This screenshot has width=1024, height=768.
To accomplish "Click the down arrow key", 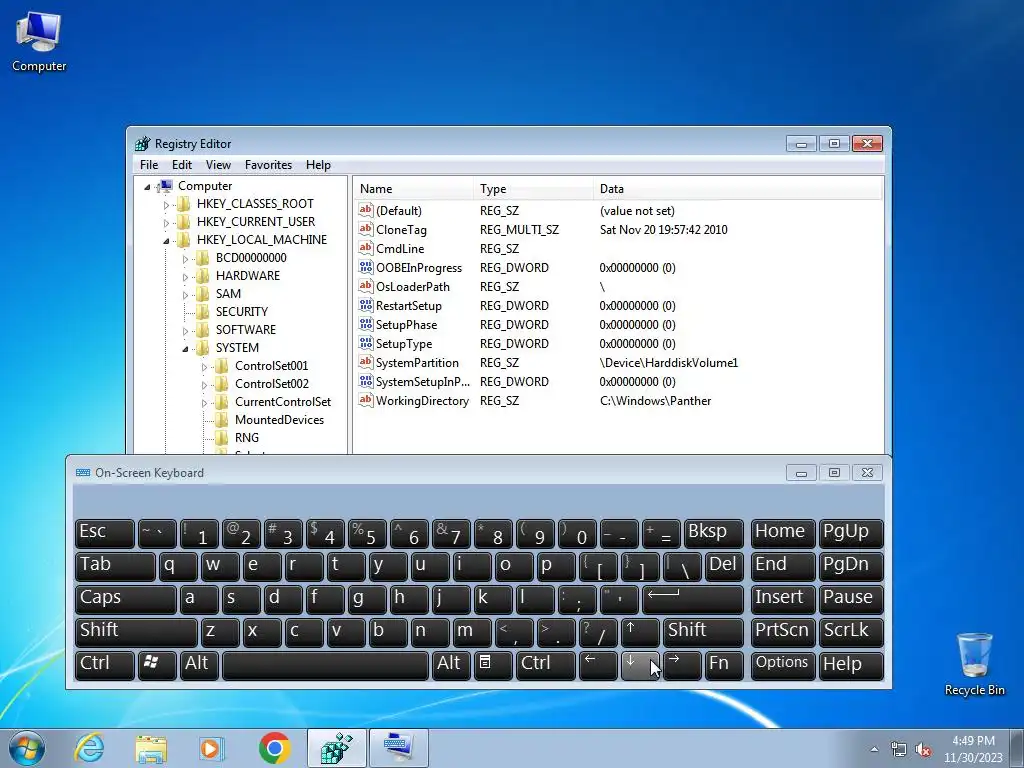I will 640,664.
